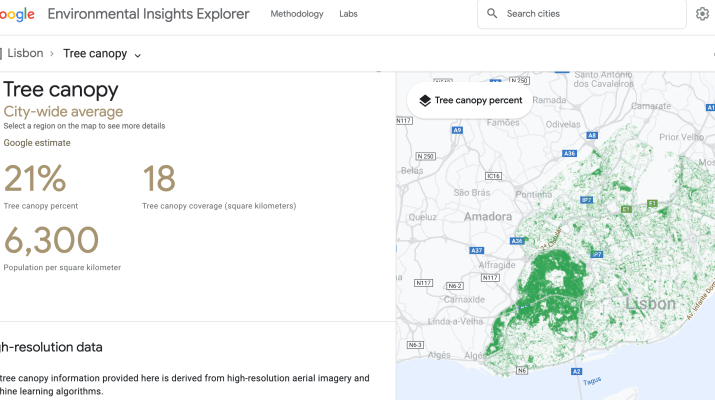Click the 6,300 population density value
Viewport: 715px width, 400px height.
coord(51,240)
